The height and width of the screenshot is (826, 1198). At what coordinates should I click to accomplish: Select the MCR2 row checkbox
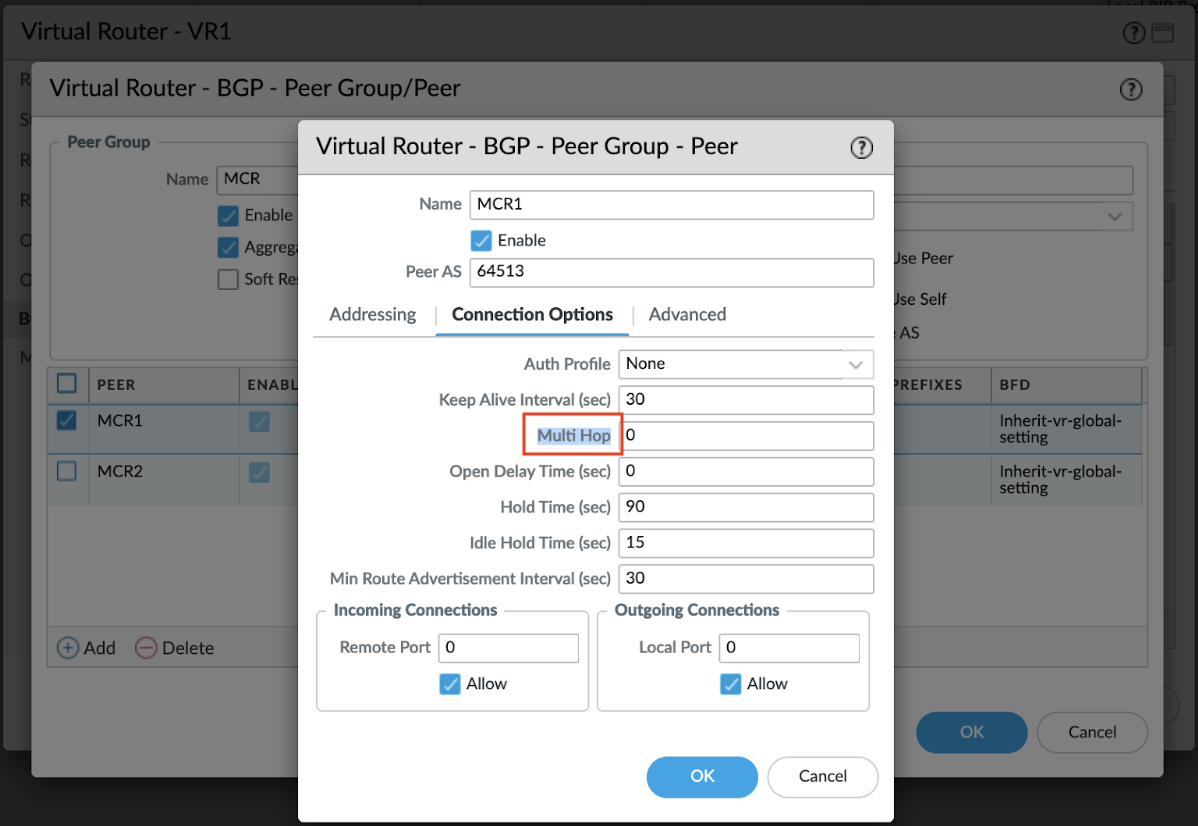67,471
